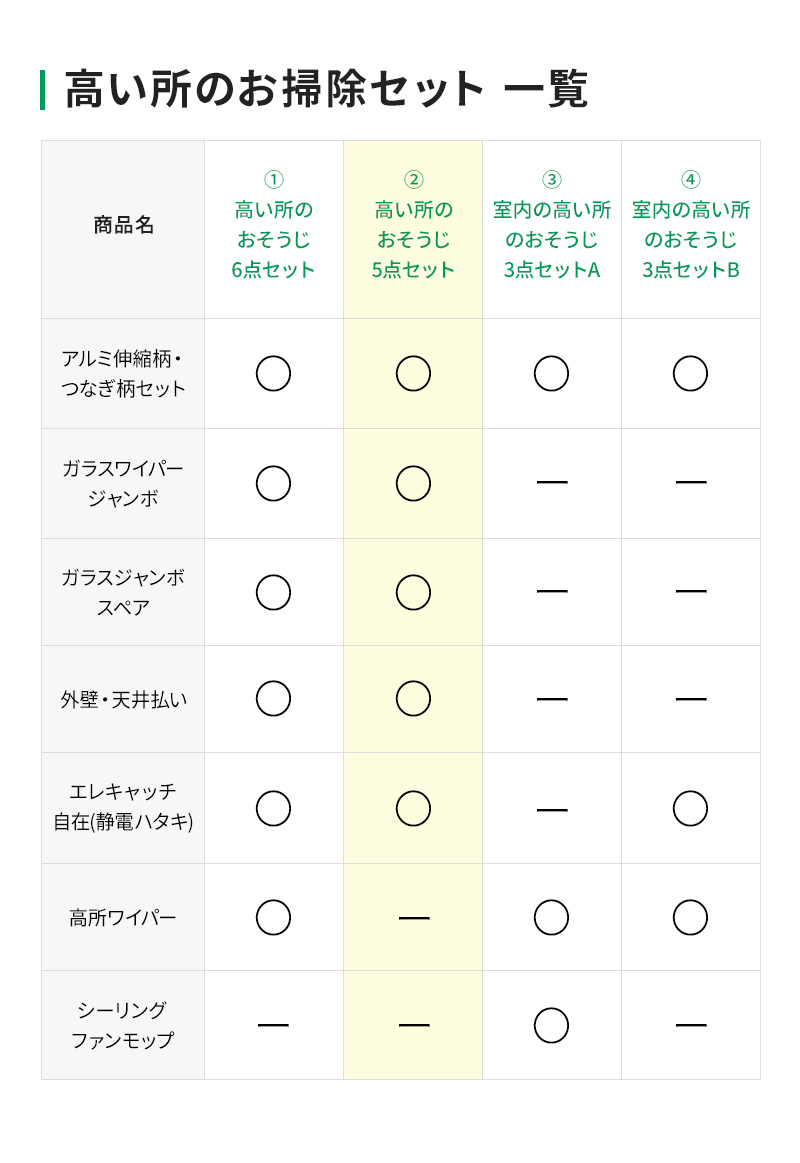Image resolution: width=800 pixels, height=1163 pixels.
Task: Click the dash for 3点セットA エレキャッチ自在 row
Action: click(x=551, y=809)
